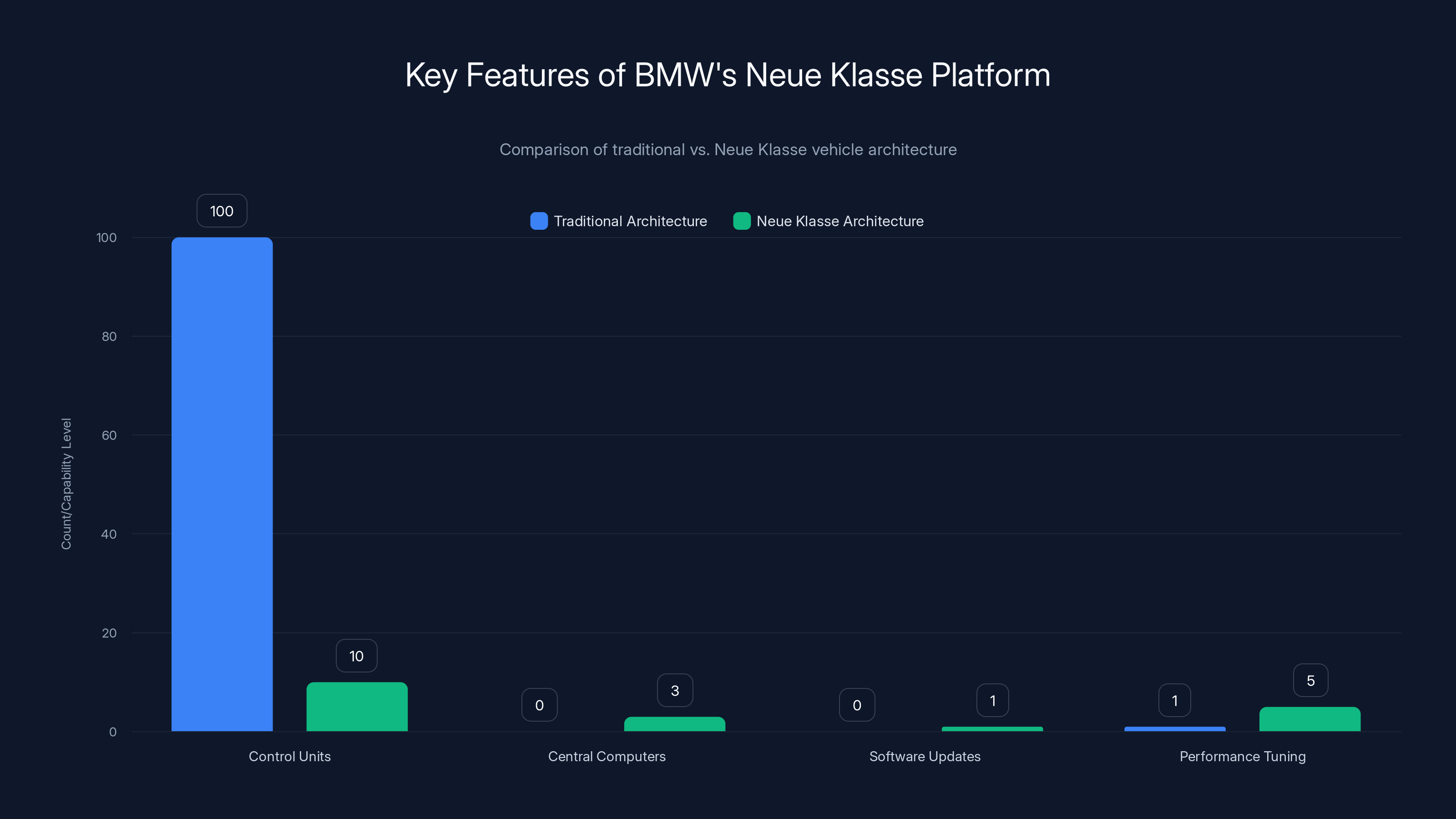
Task: Click the Central Computers axis label
Action: coord(607,756)
